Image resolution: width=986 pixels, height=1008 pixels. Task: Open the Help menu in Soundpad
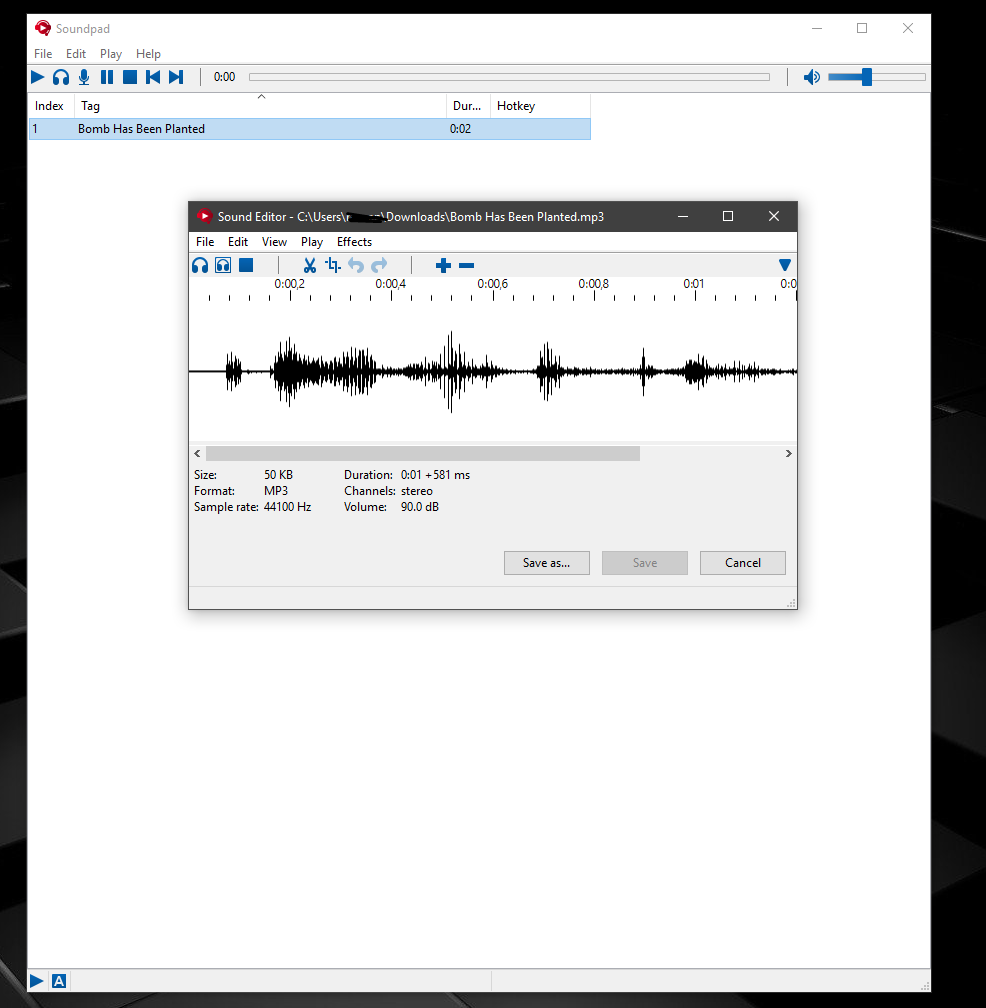point(148,54)
